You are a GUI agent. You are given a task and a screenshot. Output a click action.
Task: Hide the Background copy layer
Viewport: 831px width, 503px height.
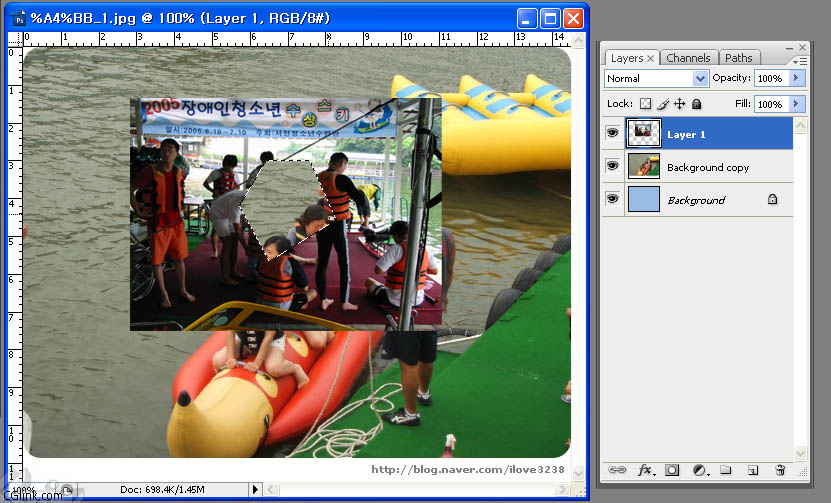click(612, 166)
